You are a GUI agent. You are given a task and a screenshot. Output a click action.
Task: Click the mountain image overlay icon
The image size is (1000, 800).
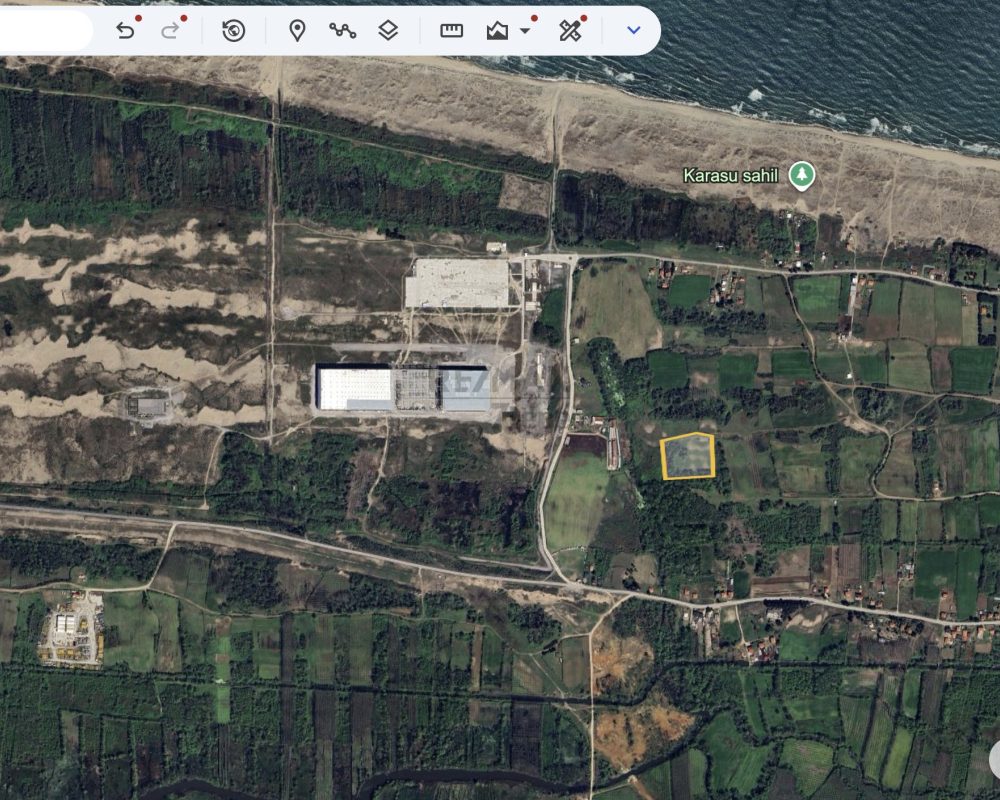tap(497, 31)
